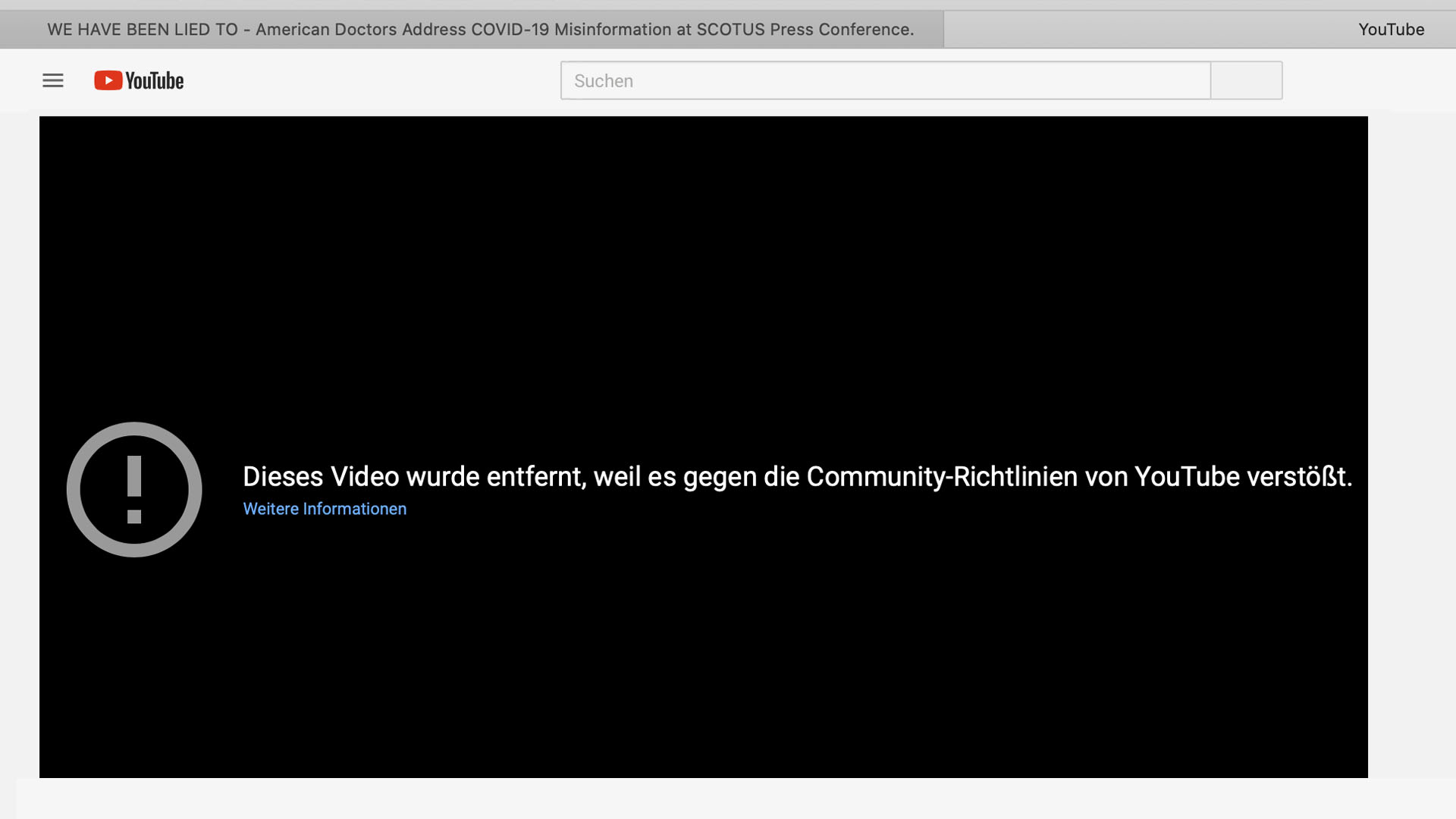Click the word YouTube in error message
This screenshot has height=819, width=1456.
(1187, 477)
